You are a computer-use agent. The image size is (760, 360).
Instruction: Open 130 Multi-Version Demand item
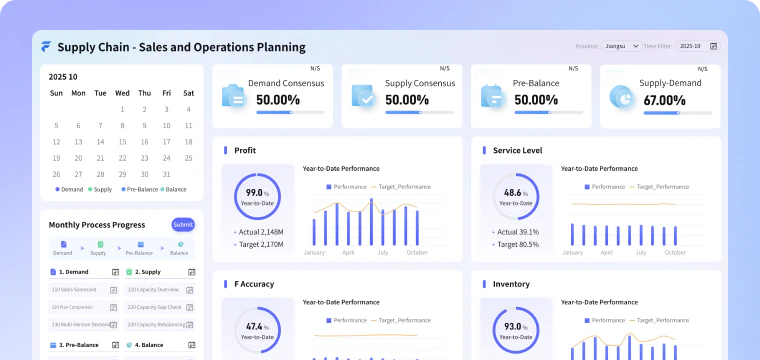[84, 325]
